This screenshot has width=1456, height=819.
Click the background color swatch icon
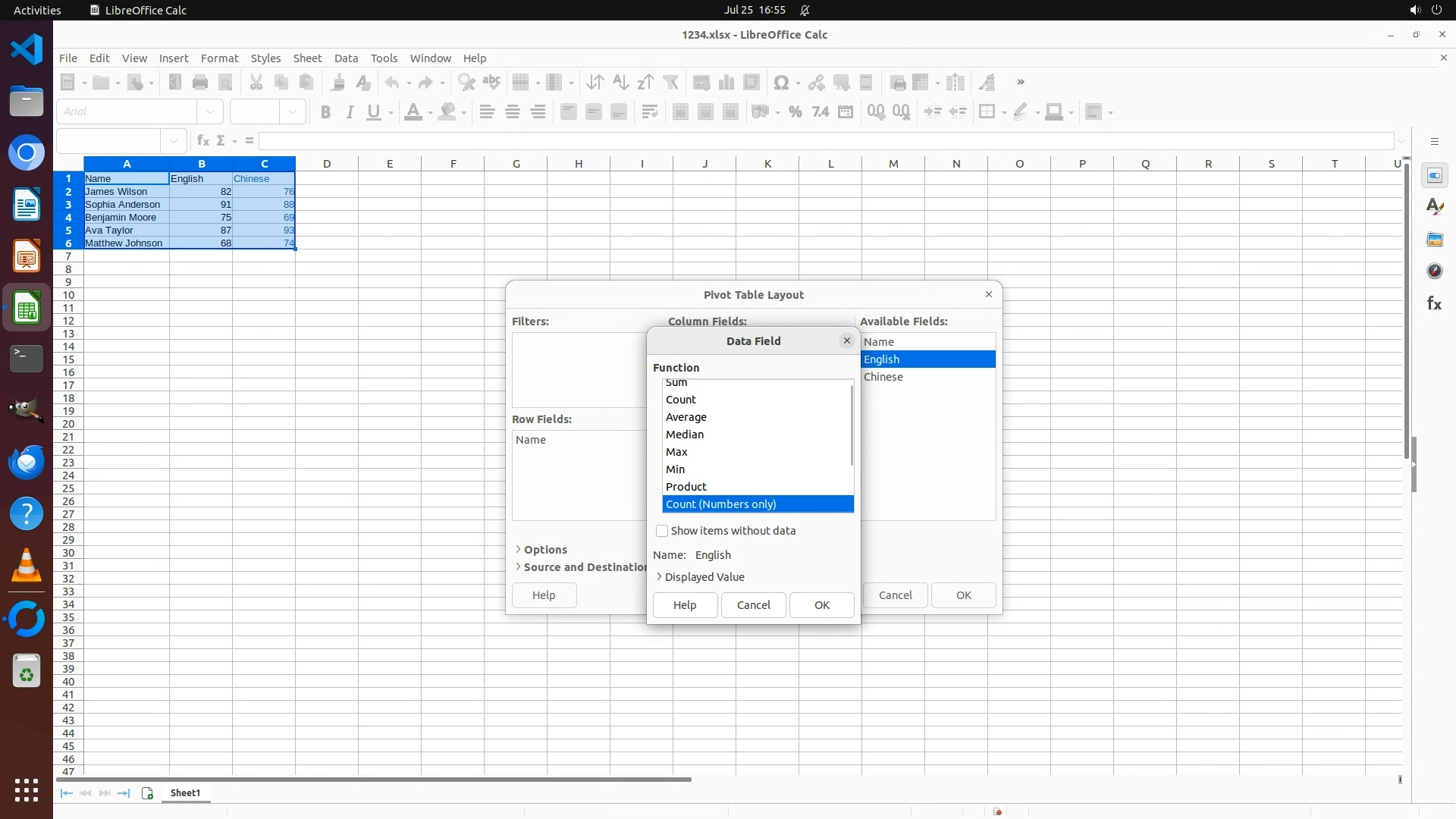click(448, 112)
